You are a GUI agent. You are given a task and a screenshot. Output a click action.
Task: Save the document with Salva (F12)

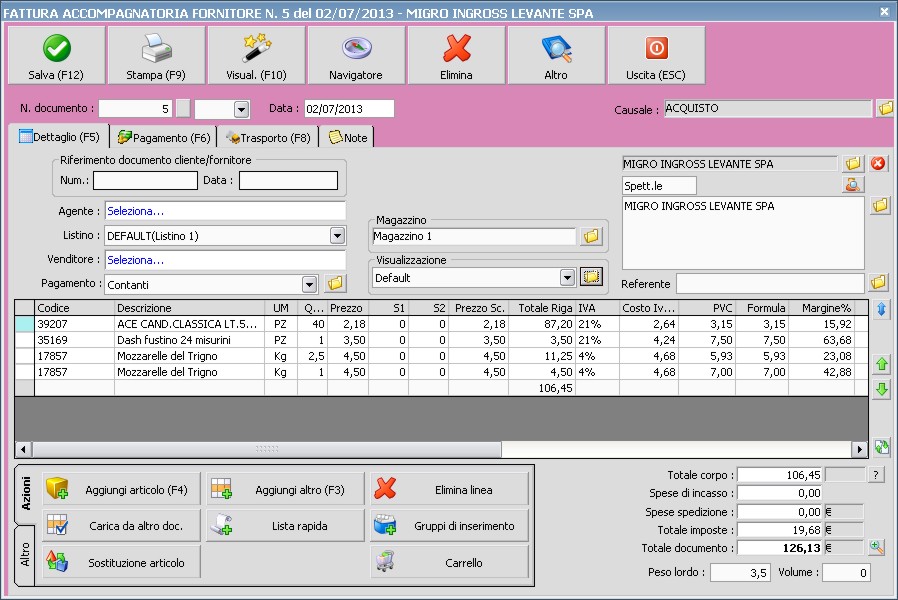[56, 56]
